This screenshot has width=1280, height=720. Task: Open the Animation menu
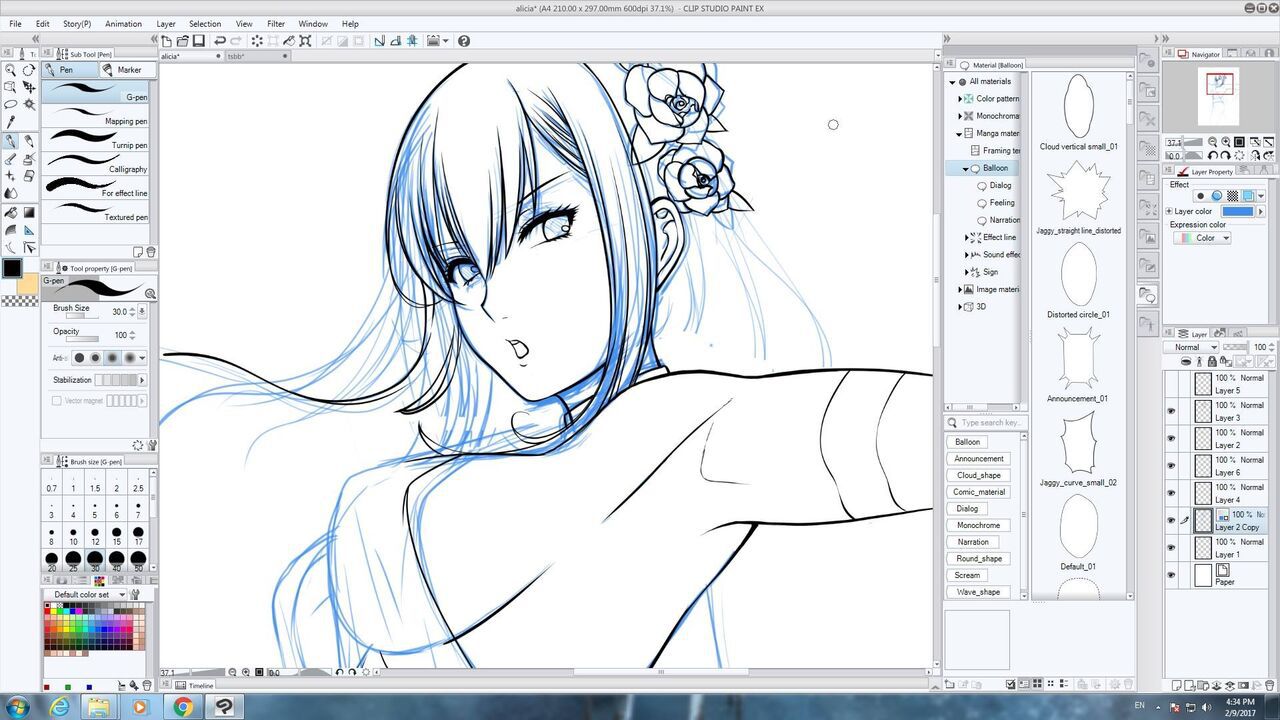(x=123, y=23)
